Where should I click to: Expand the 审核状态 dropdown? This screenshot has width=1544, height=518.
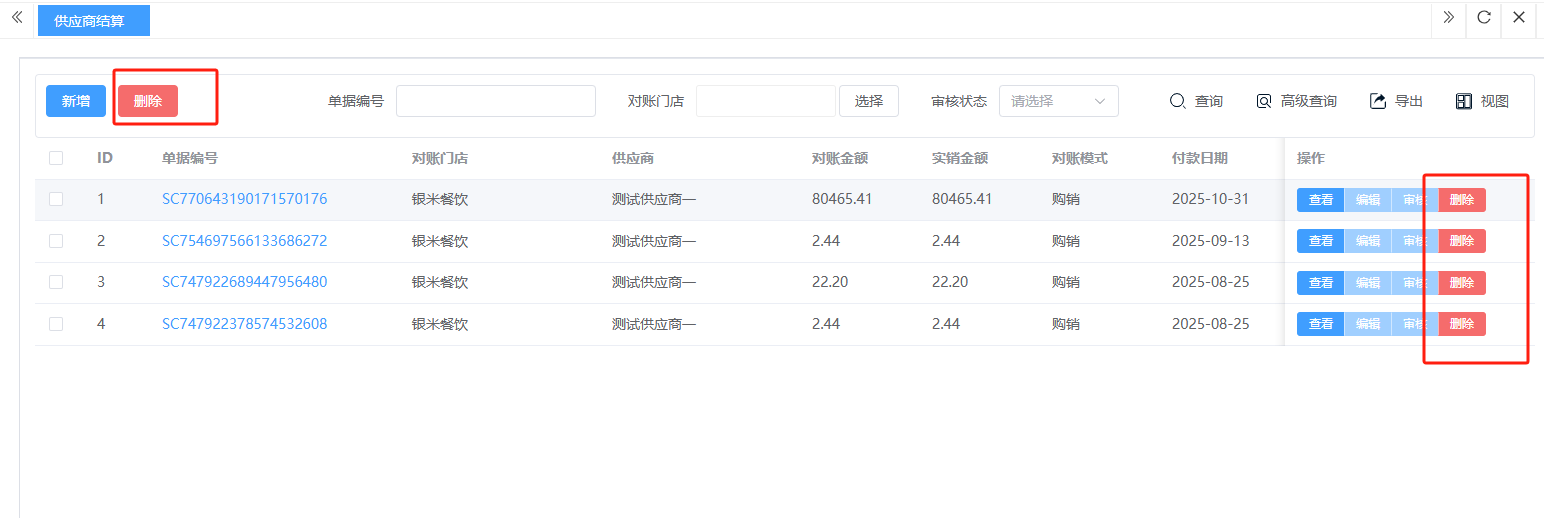click(x=1058, y=101)
